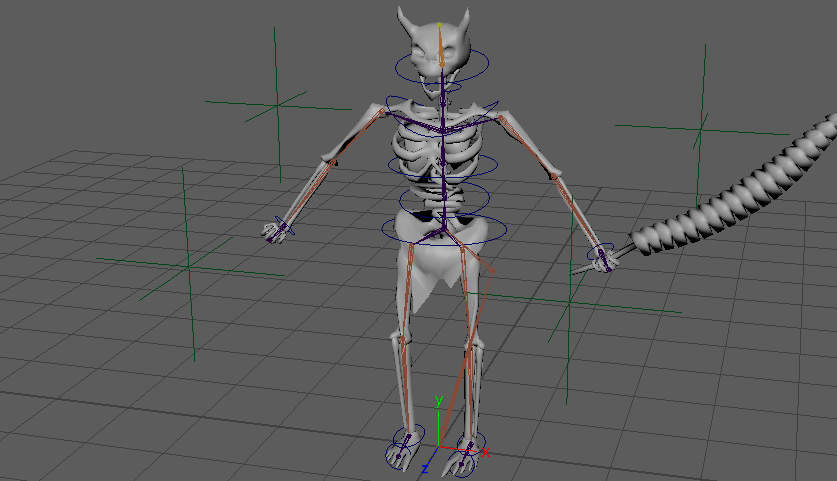Click the elbow joint of the empty-handed arm
The width and height of the screenshot is (837, 481).
334,161
